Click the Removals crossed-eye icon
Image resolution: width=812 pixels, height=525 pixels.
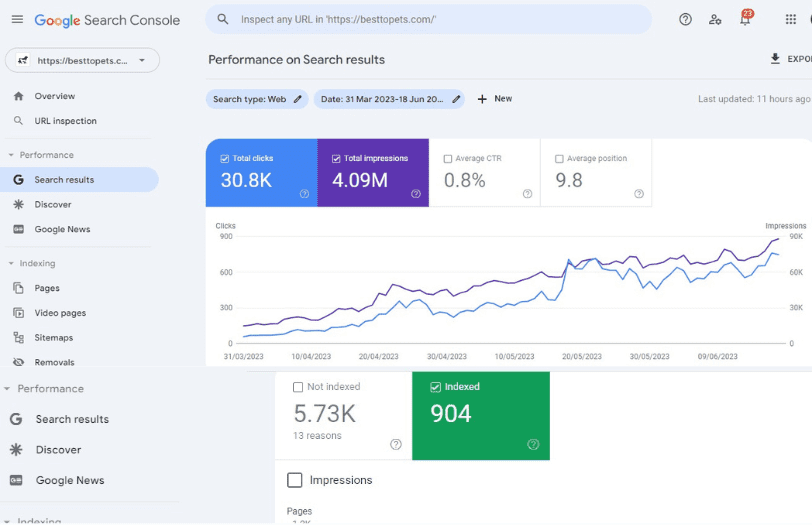pos(19,362)
